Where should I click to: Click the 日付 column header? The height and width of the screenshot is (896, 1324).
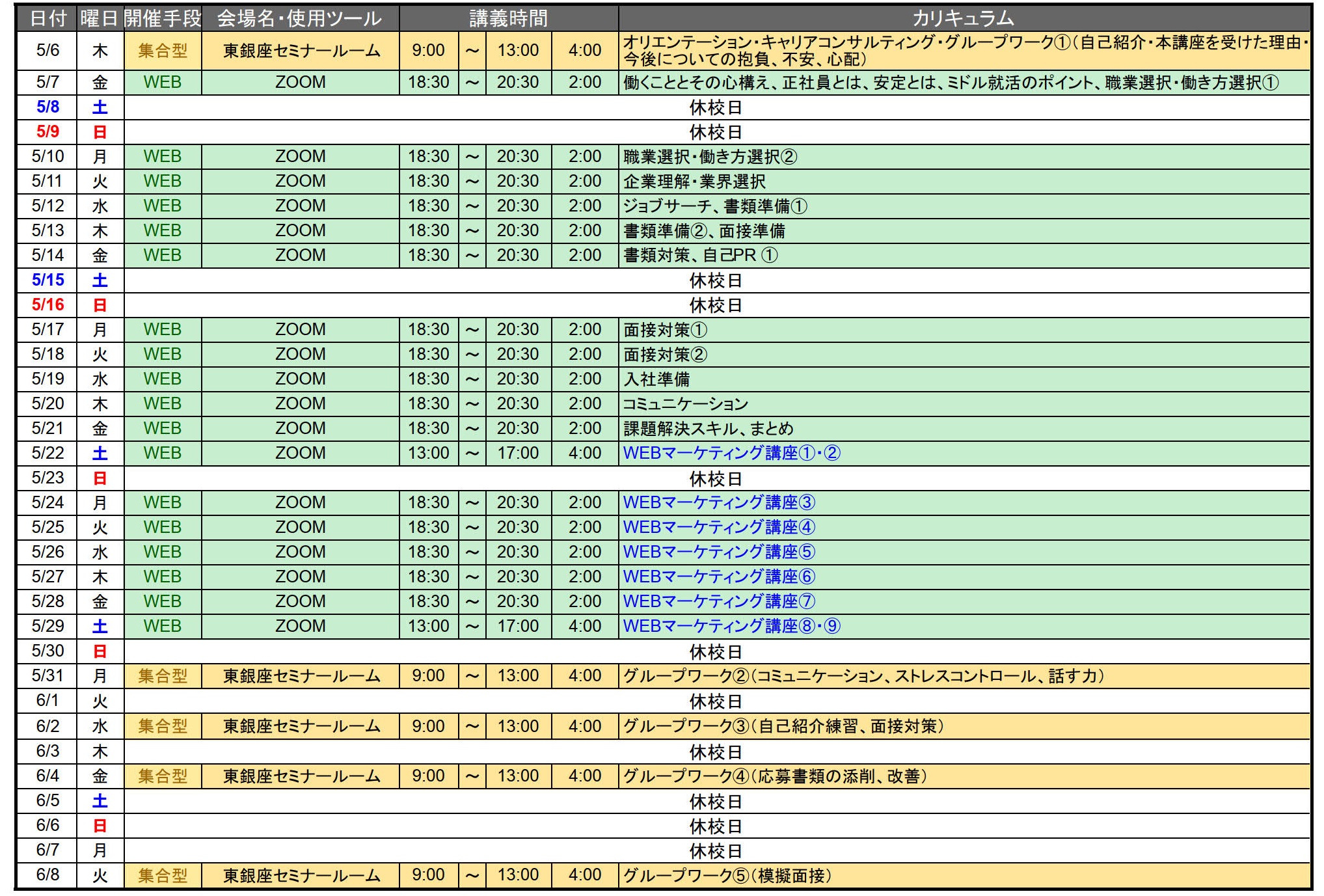(47, 18)
